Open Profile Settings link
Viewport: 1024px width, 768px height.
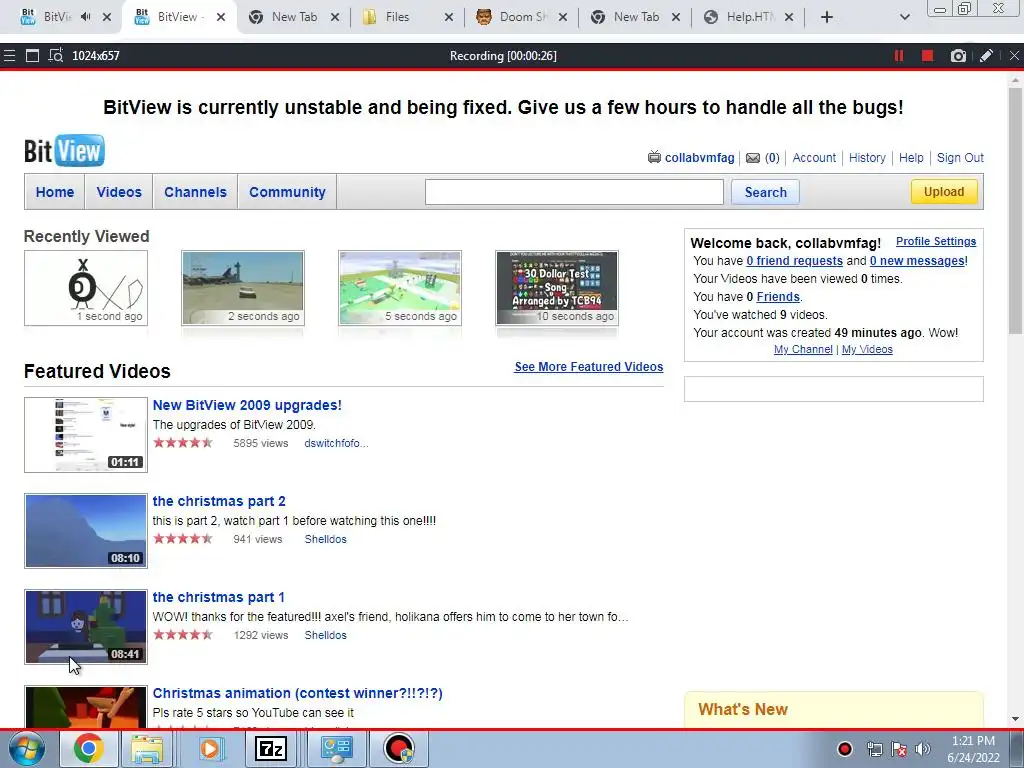pyautogui.click(x=936, y=241)
